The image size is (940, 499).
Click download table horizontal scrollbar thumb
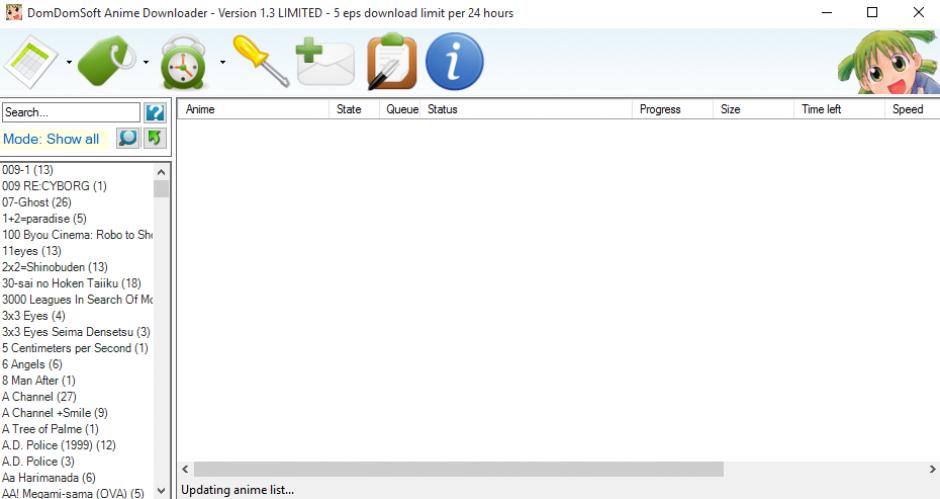(x=459, y=469)
